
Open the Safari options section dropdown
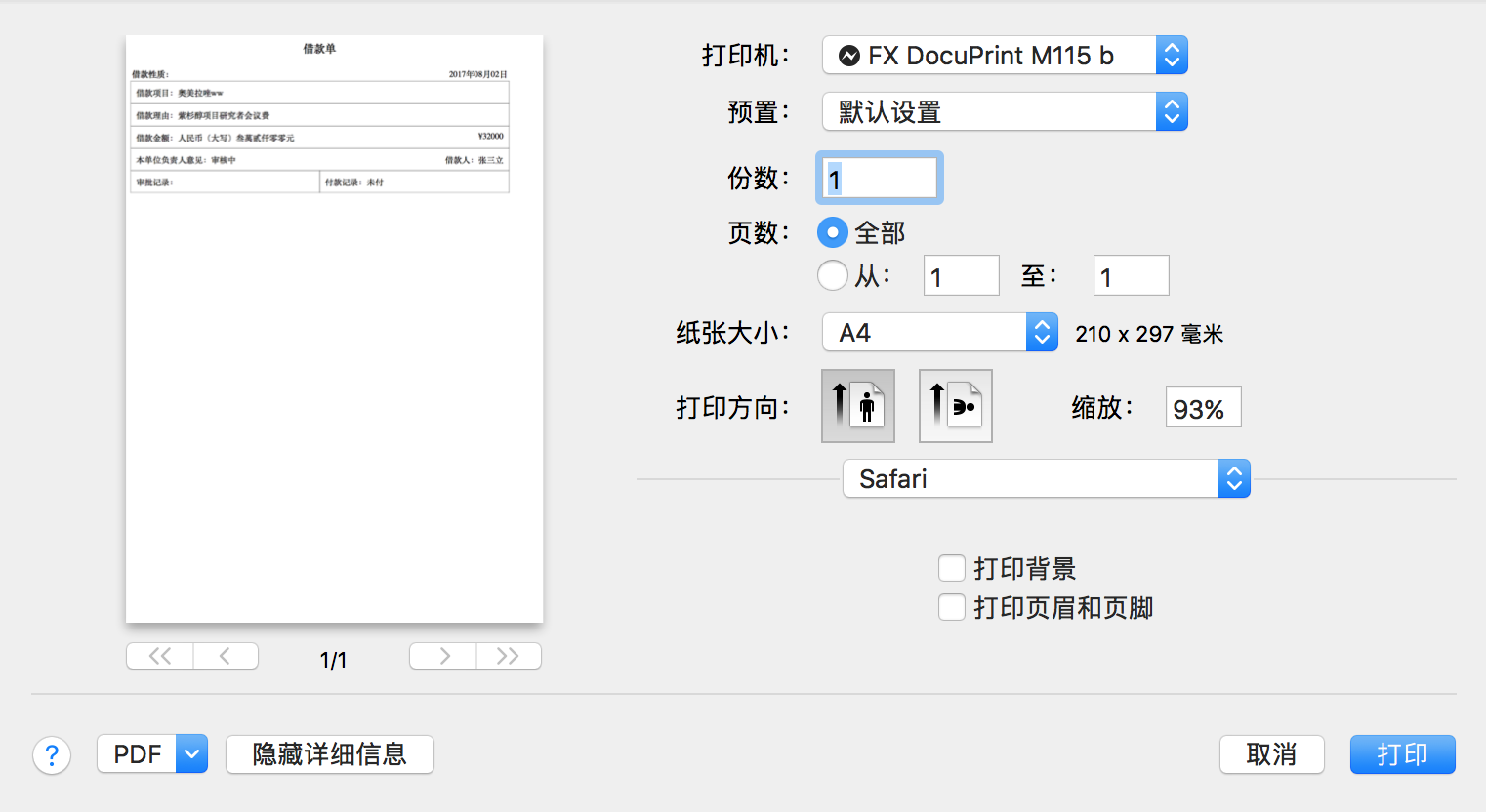(1047, 478)
